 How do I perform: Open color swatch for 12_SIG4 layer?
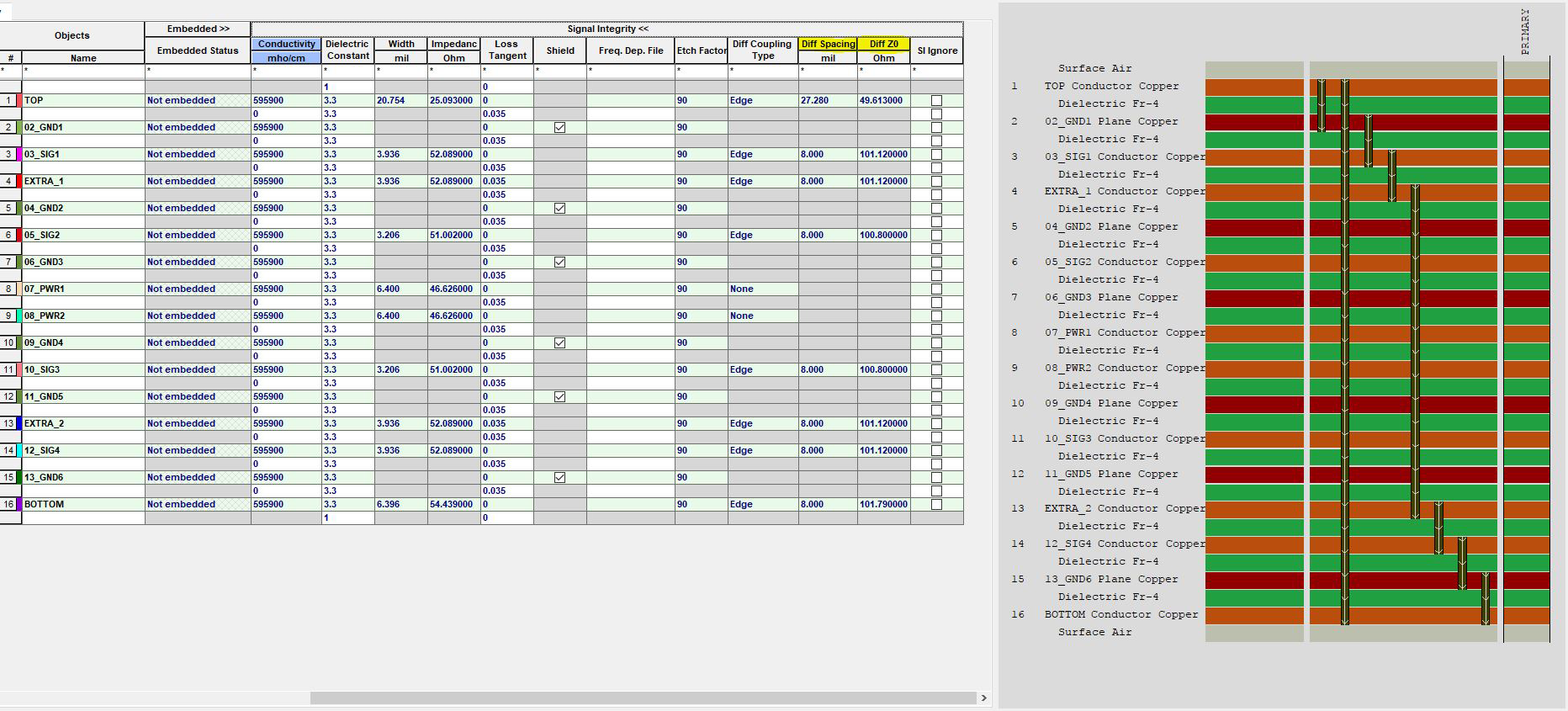pyautogui.click(x=19, y=450)
